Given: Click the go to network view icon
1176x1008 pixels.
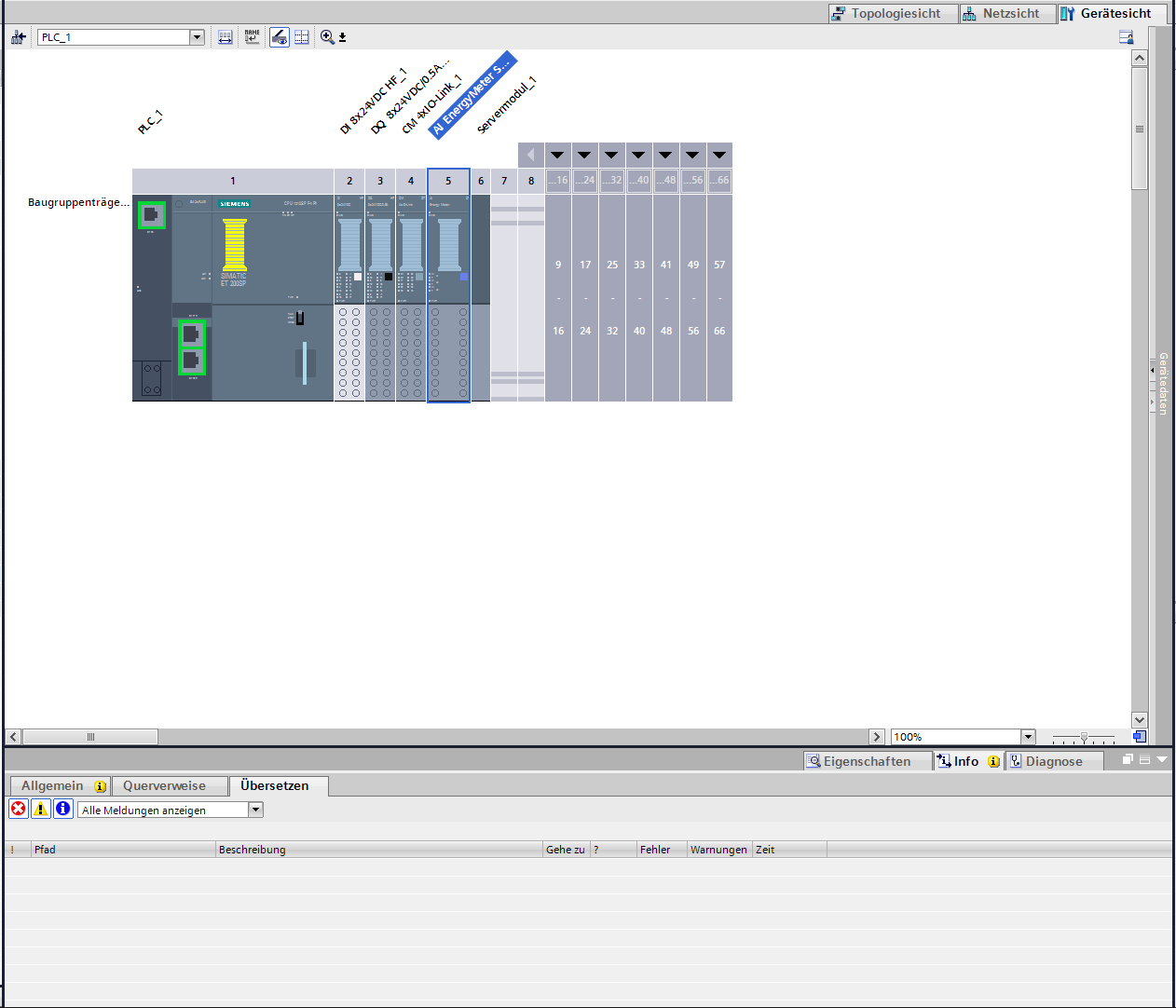Looking at the screenshot, I should 18,37.
